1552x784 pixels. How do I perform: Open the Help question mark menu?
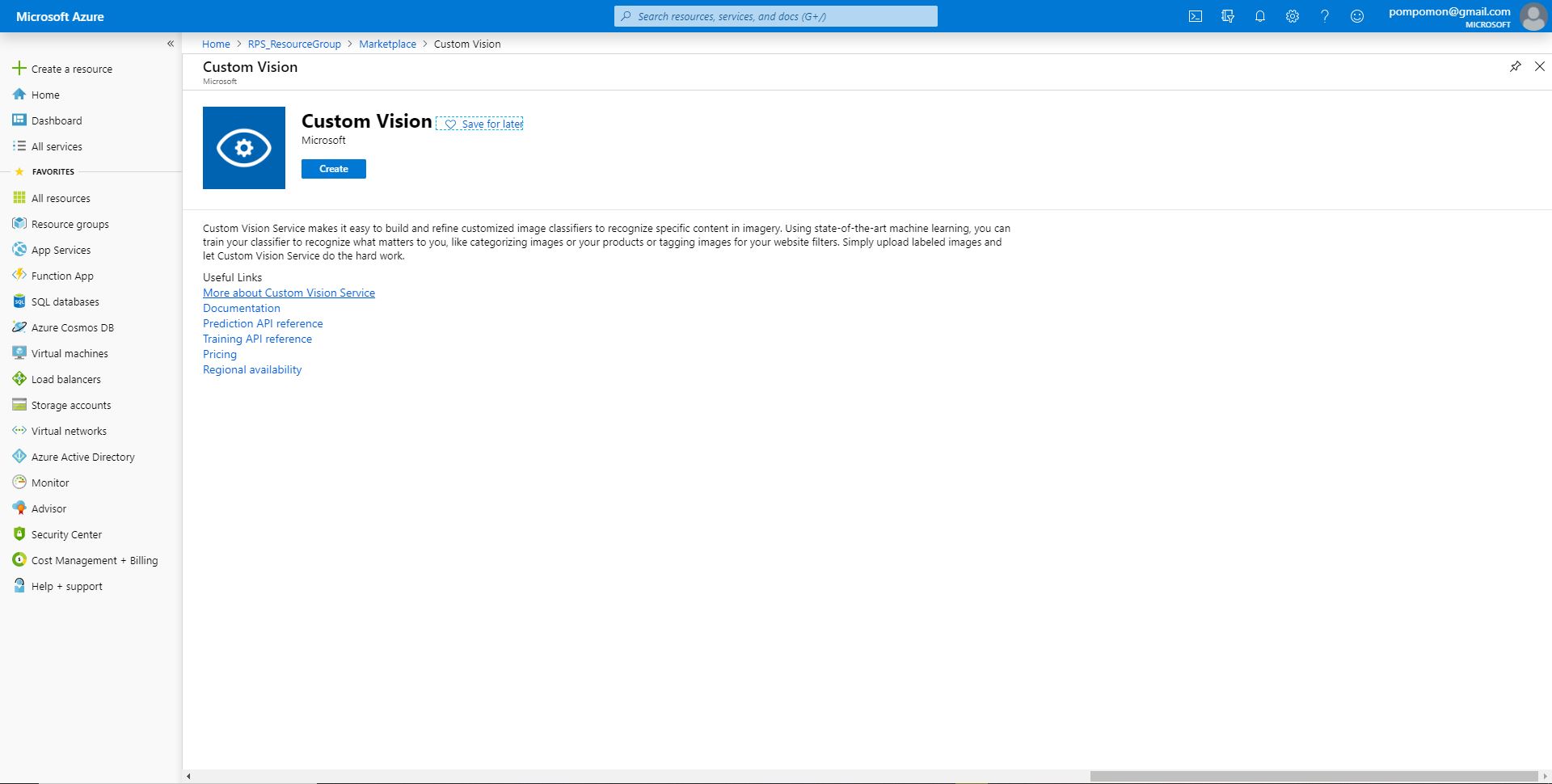[x=1325, y=16]
